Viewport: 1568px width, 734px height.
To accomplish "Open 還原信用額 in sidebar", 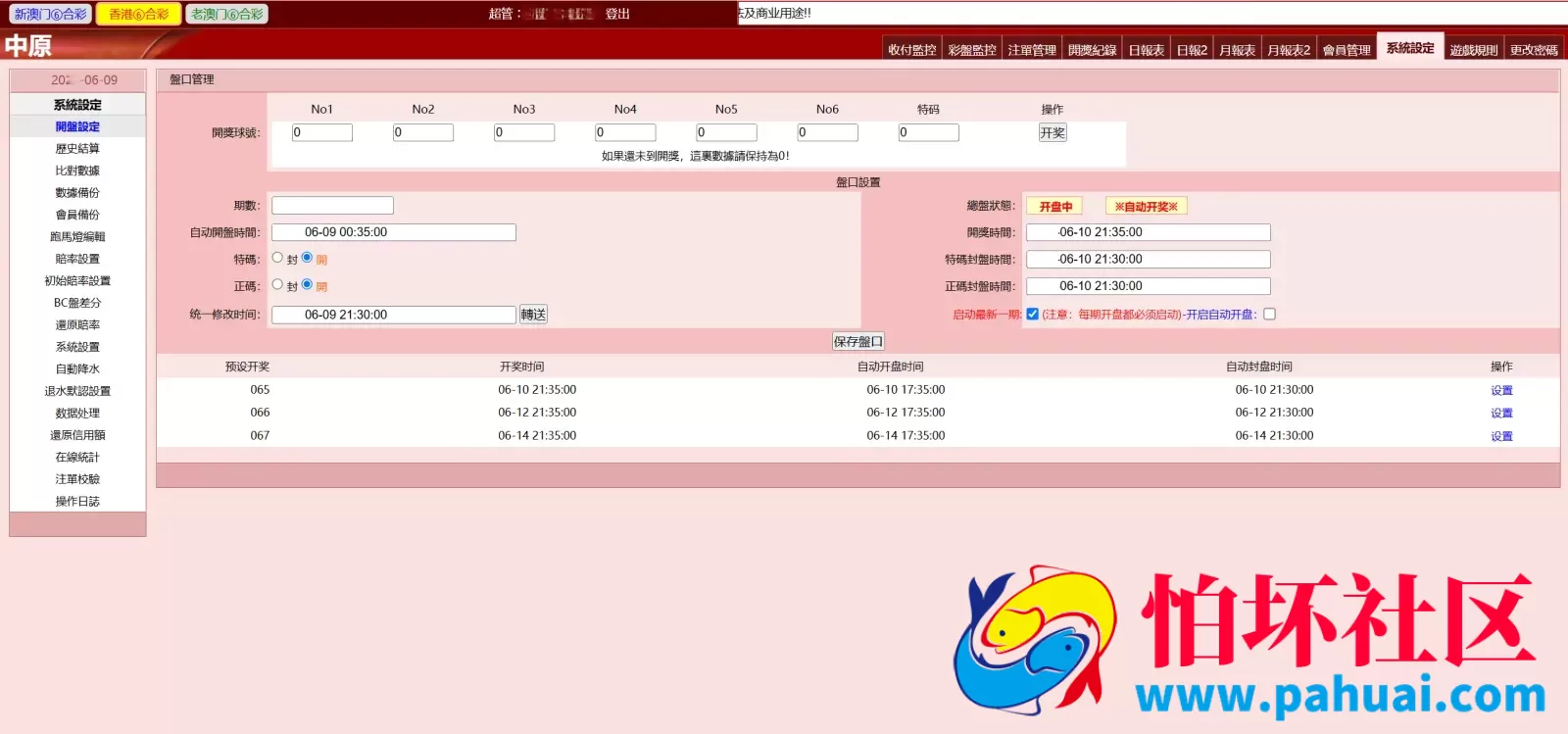I will pos(77,435).
